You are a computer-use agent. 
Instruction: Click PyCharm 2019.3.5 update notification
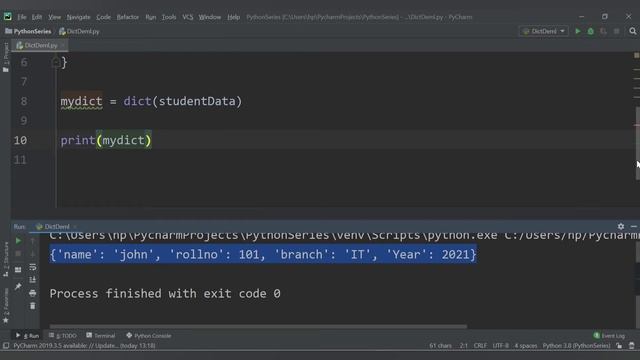click(84, 346)
